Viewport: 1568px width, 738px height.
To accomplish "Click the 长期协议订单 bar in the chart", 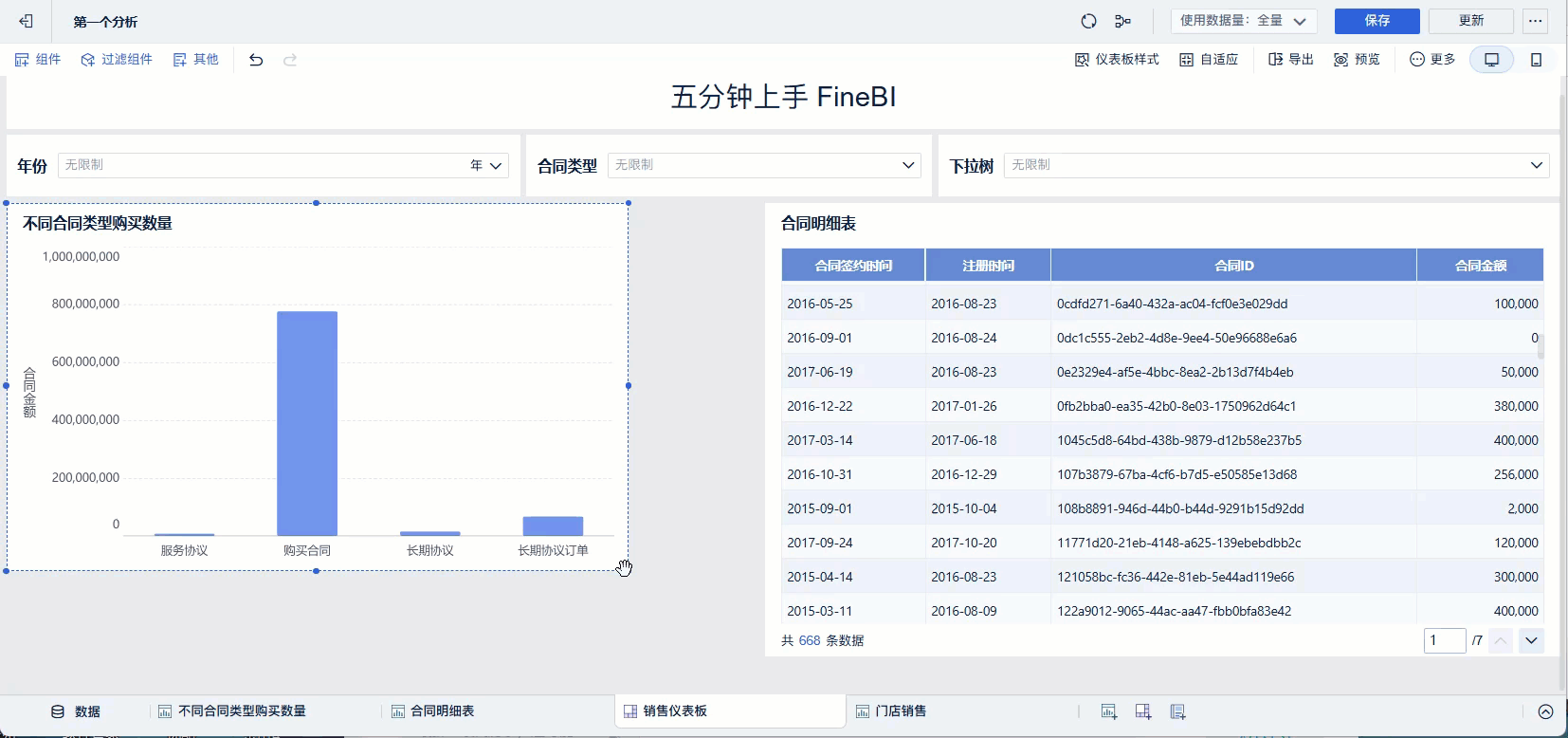I will [x=553, y=526].
